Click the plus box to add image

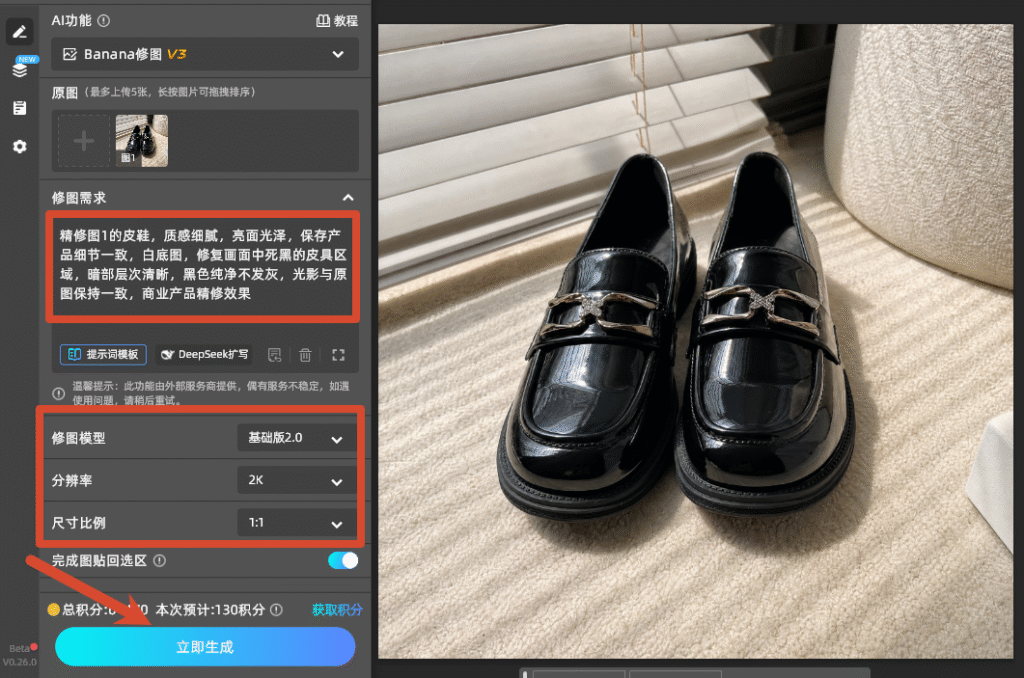click(x=84, y=141)
